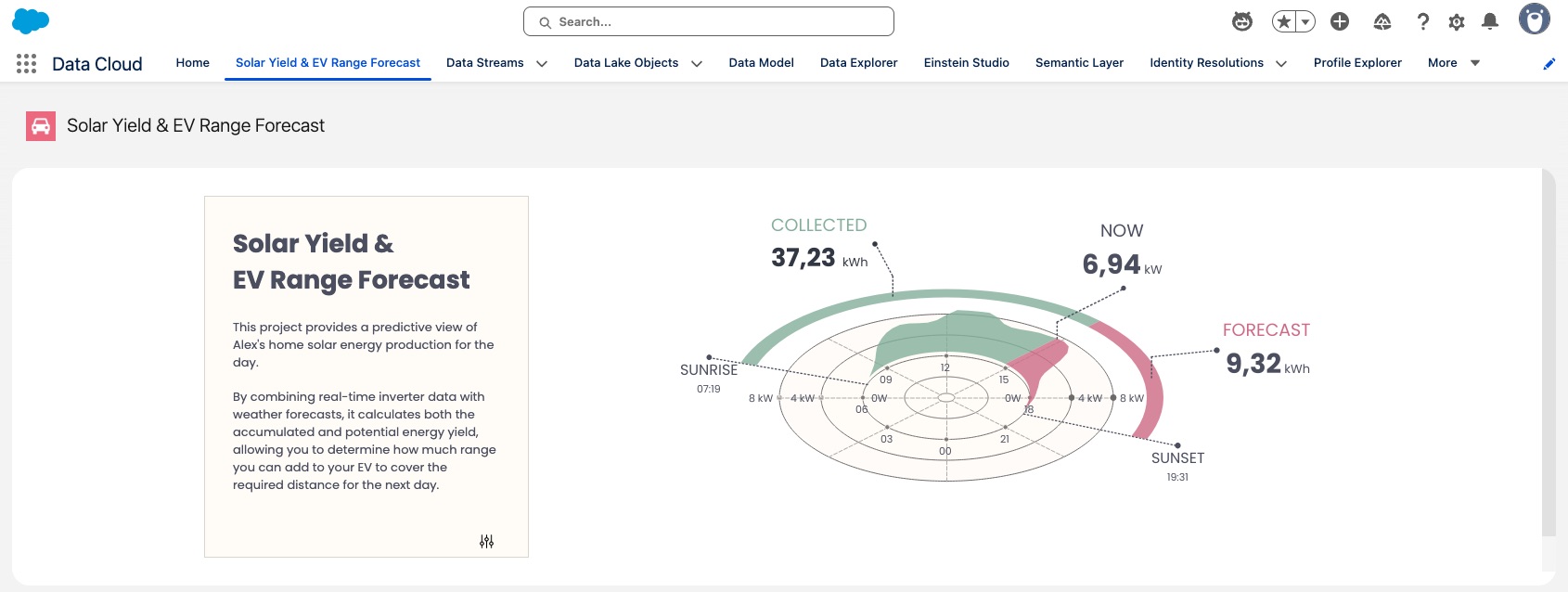Open the More navigation menu
The height and width of the screenshot is (592, 1568).
(1454, 63)
